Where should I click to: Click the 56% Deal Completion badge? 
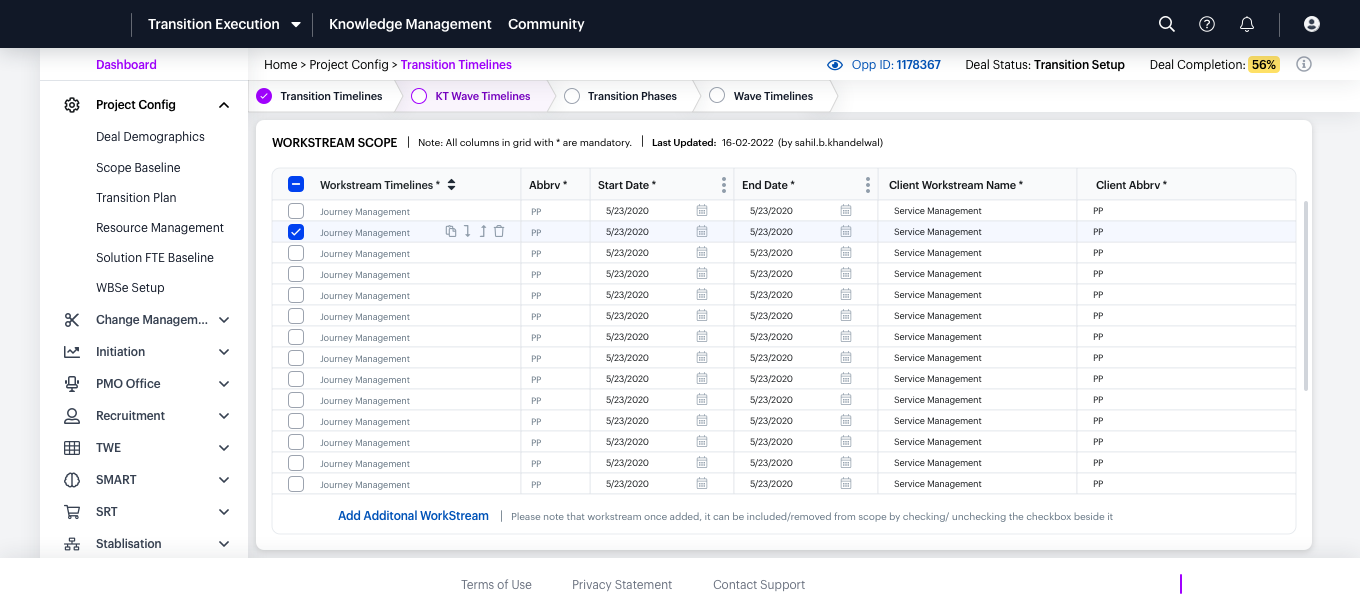[x=1264, y=65]
